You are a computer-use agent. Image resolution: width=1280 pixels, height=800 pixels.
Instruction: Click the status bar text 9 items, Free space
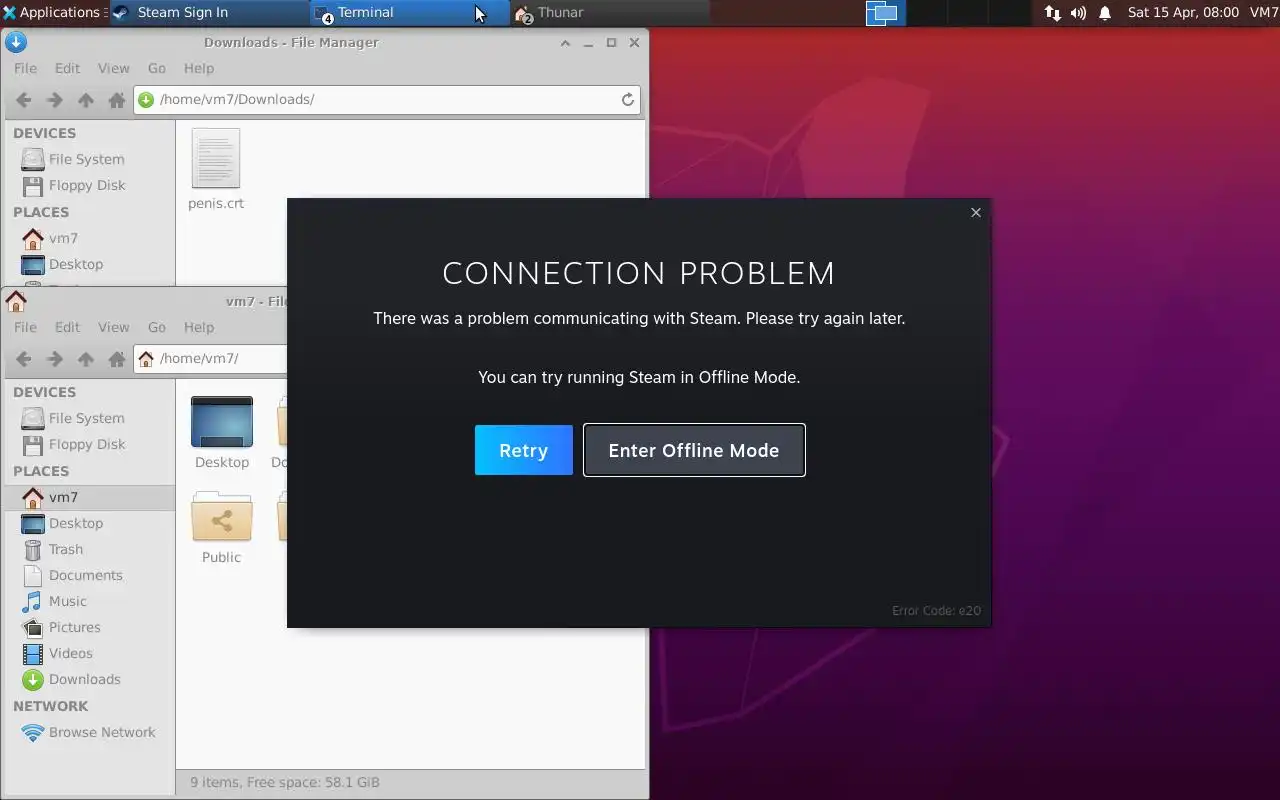pos(285,782)
